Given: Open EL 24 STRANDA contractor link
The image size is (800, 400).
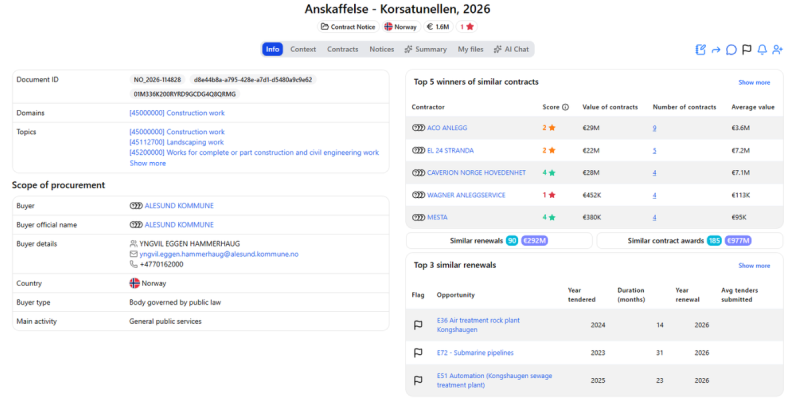Looking at the screenshot, I should pyautogui.click(x=450, y=151).
